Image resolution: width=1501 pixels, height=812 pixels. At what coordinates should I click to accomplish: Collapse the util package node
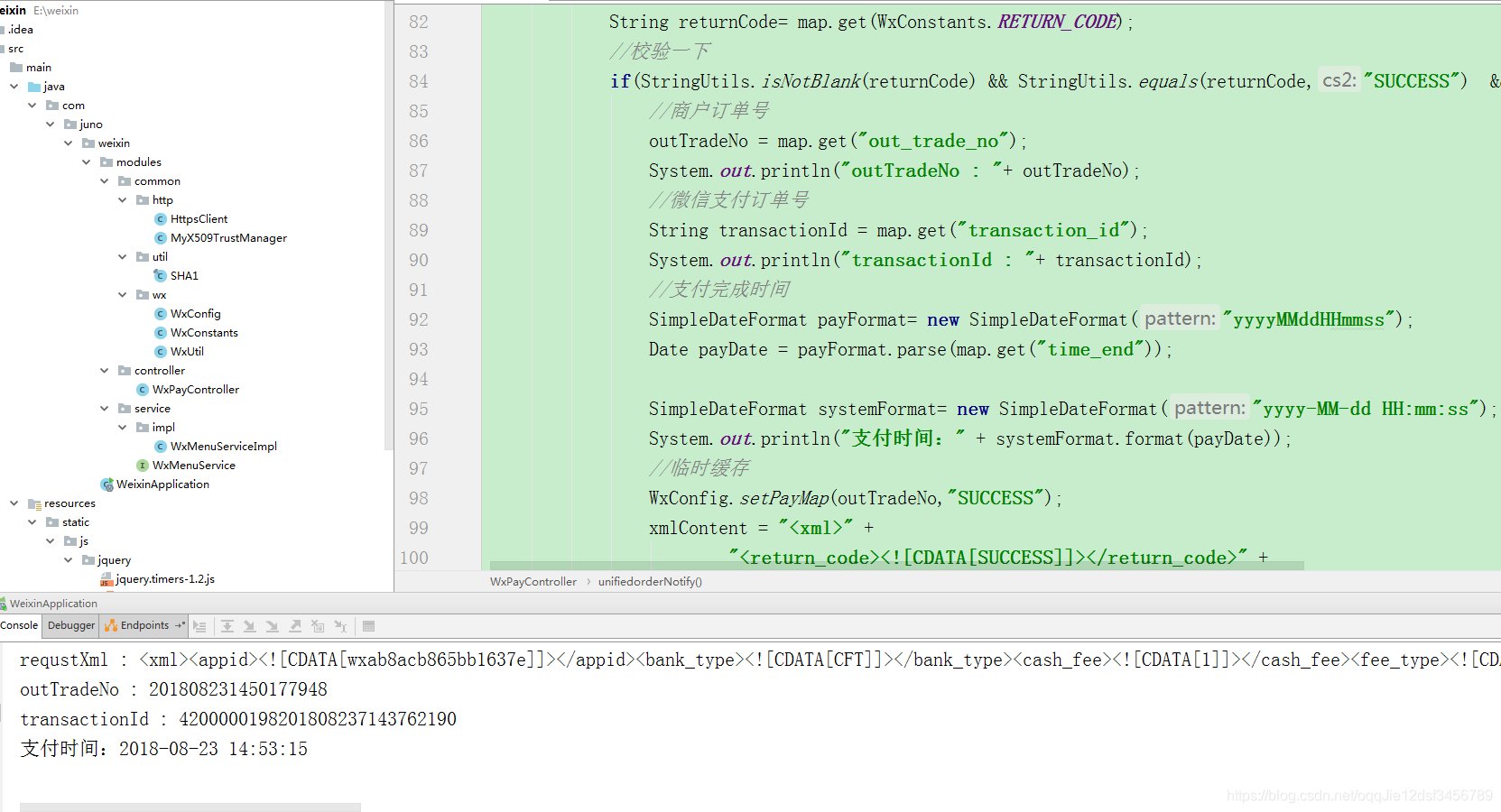122,257
